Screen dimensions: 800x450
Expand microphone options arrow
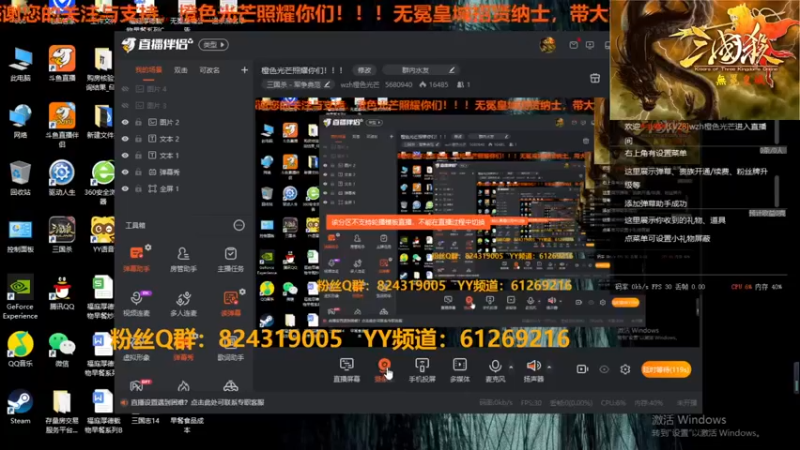click(x=511, y=366)
